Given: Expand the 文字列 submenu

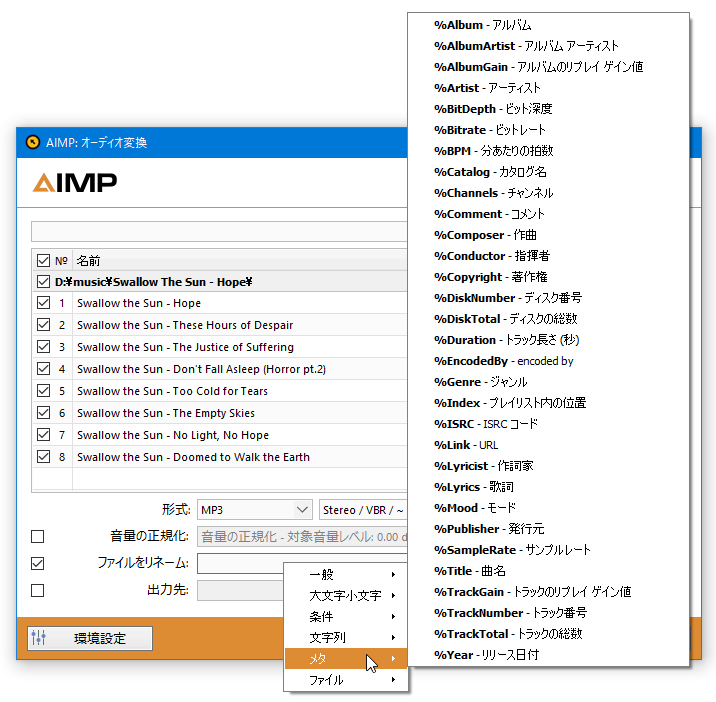Looking at the screenshot, I should (346, 638).
